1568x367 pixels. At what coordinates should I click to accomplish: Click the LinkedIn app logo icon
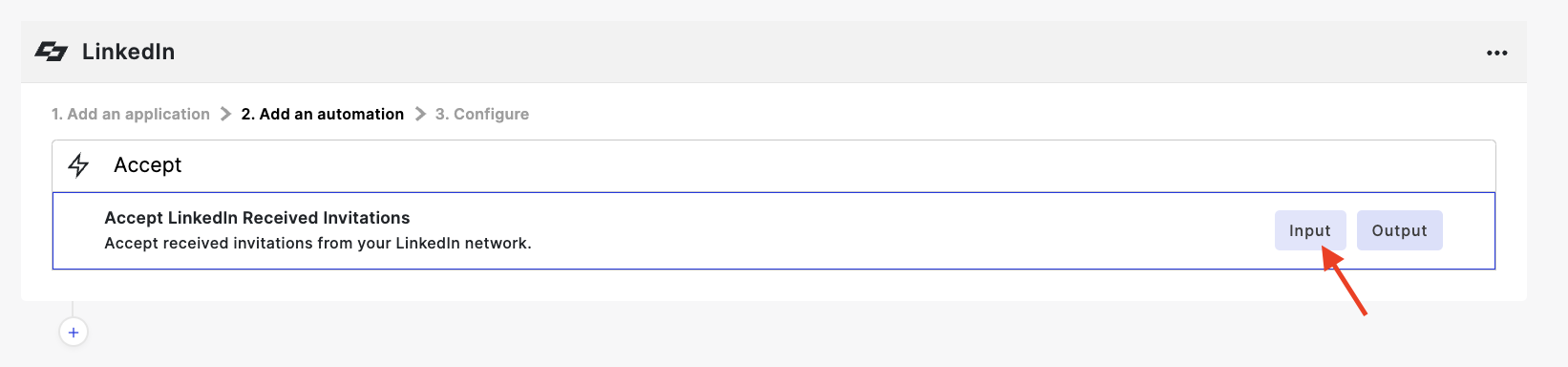[52, 52]
